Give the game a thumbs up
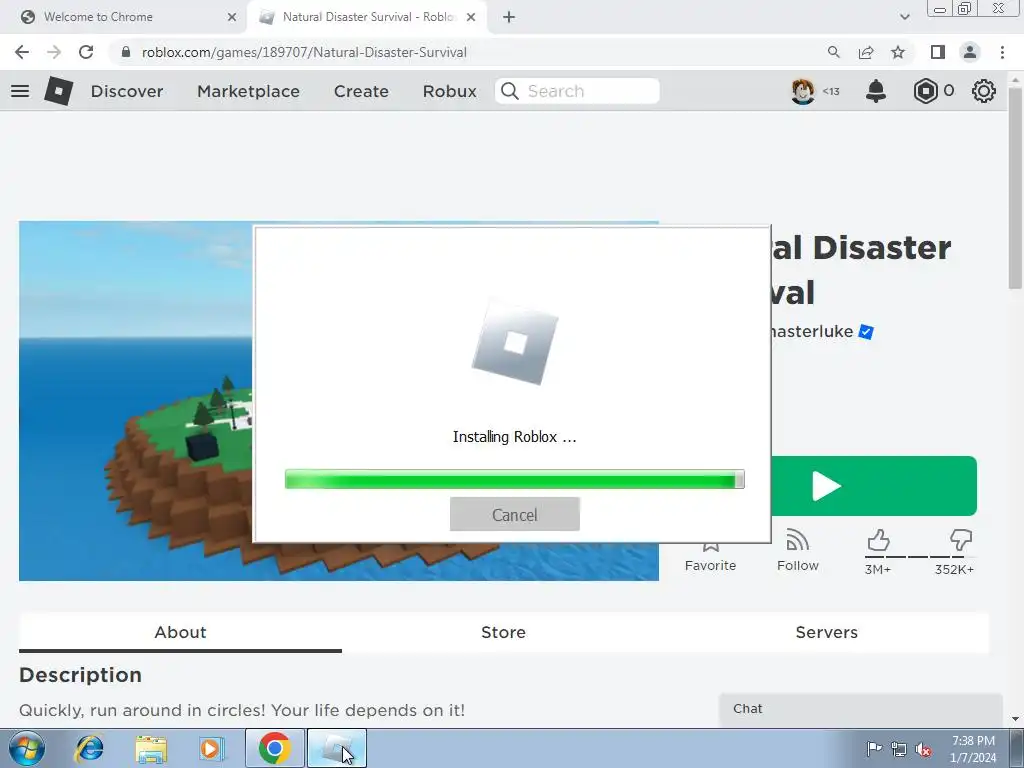 (878, 541)
